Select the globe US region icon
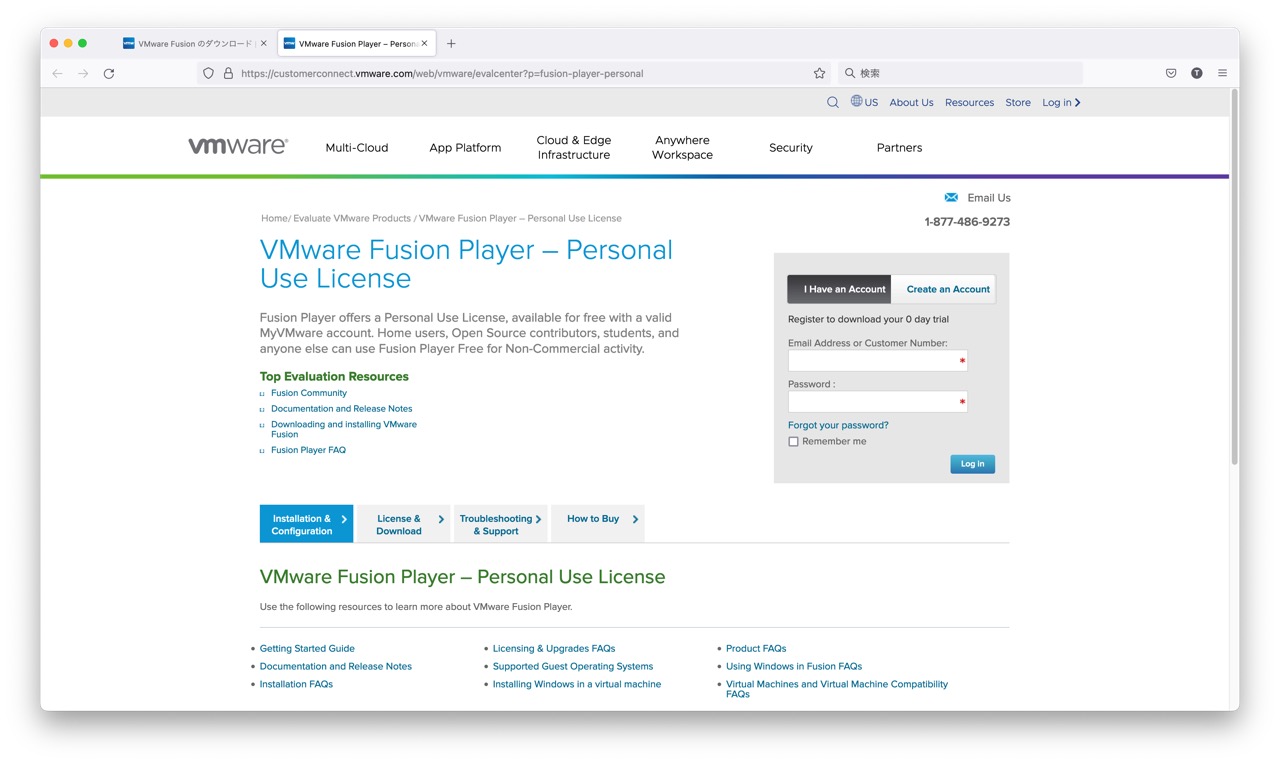 (x=857, y=101)
